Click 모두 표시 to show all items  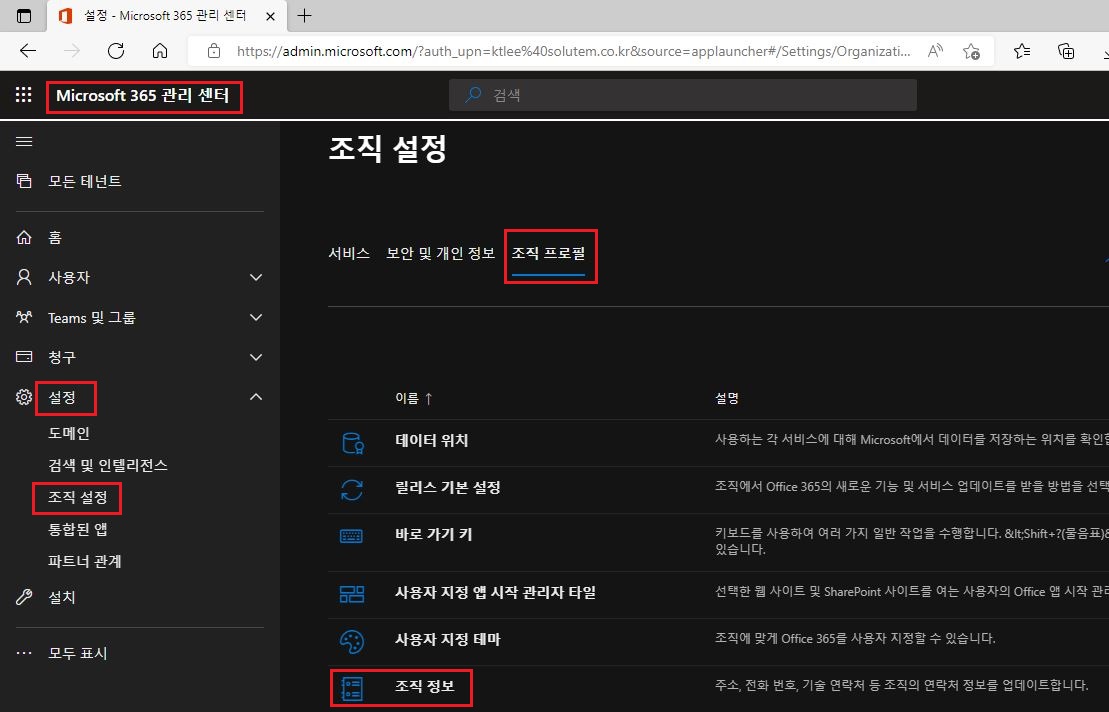pos(77,653)
